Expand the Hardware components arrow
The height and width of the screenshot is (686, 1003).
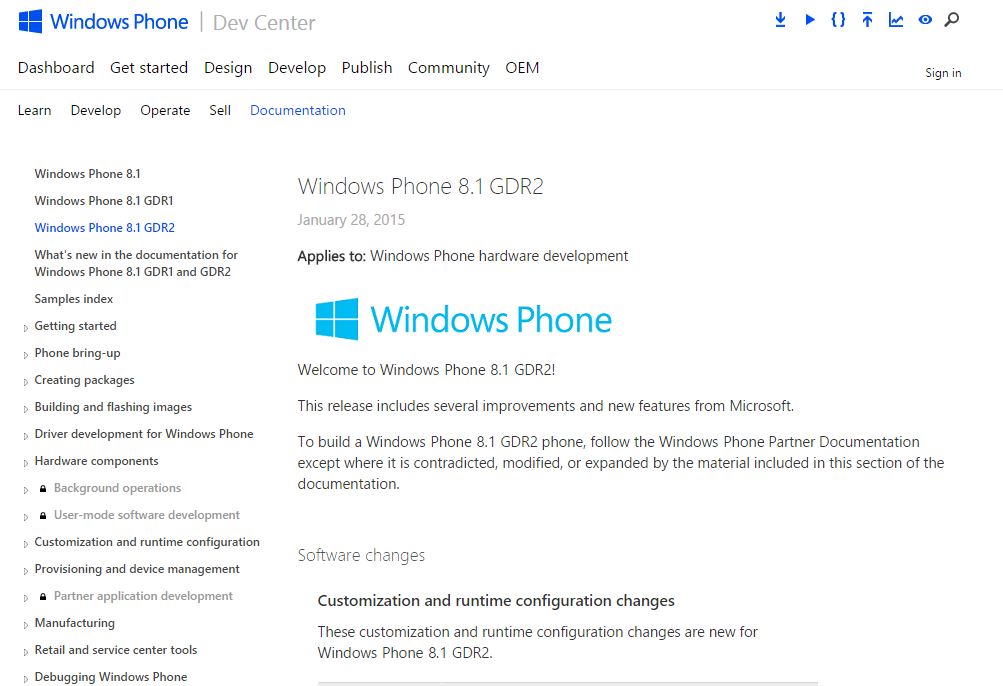tap(26, 463)
